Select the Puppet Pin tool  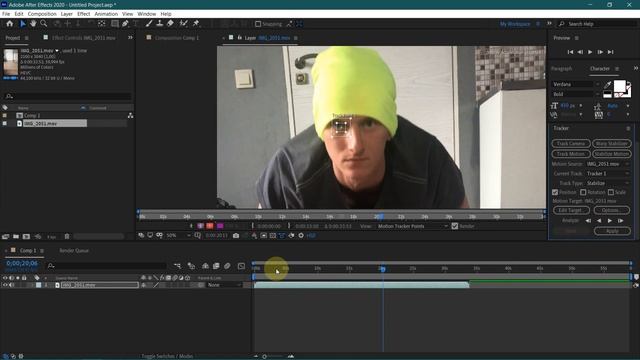pos(196,24)
